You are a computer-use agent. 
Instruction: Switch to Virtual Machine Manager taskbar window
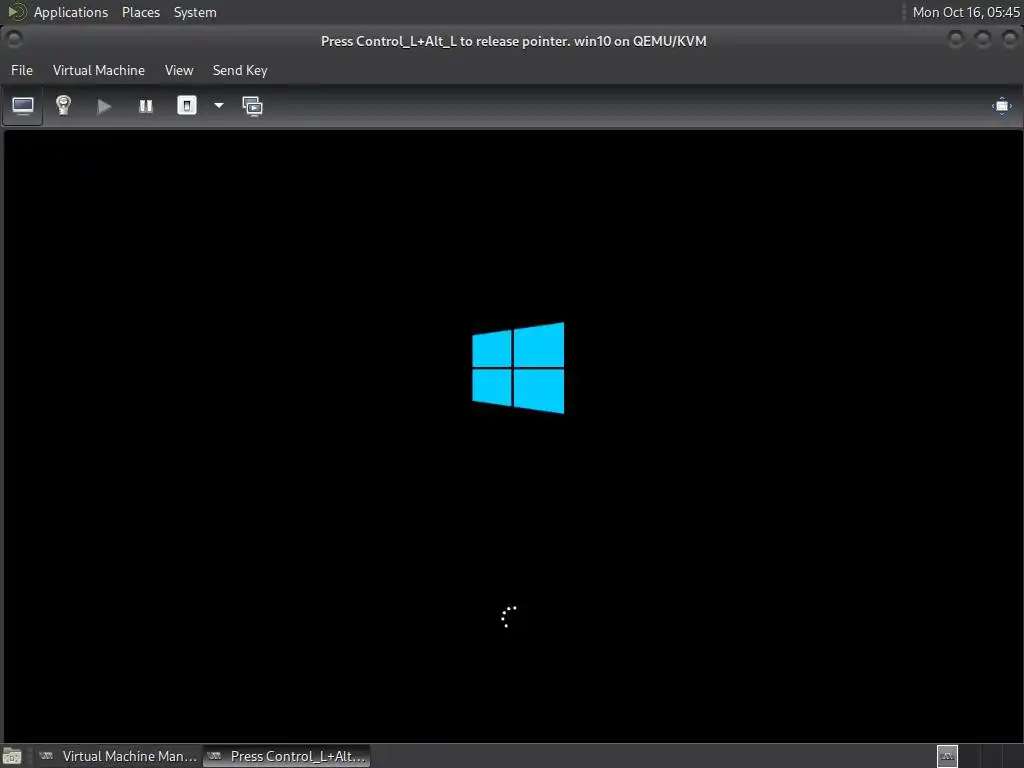(118, 756)
